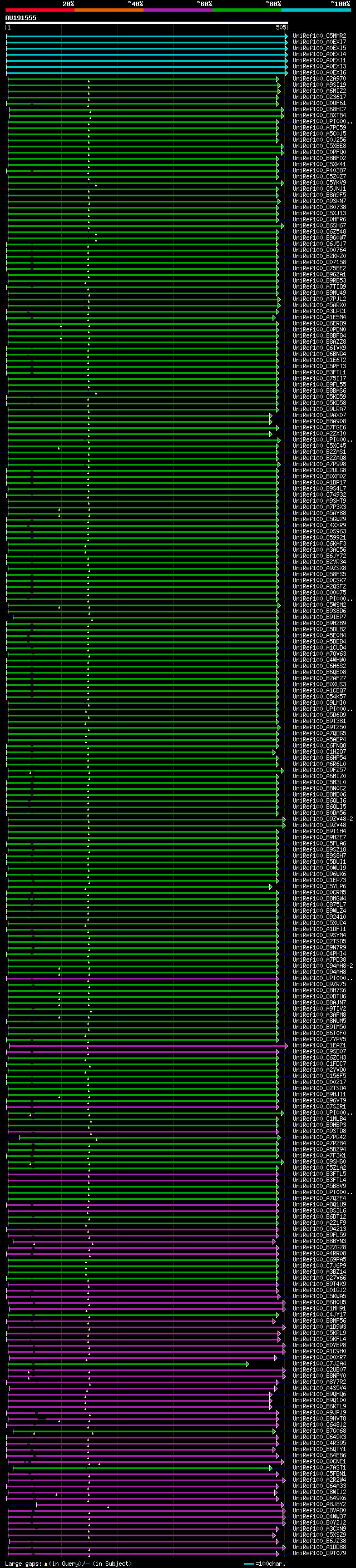
Task: Click the green alignment bar for UniRef100_B7G068
Action: pyautogui.click(x=144, y=1431)
